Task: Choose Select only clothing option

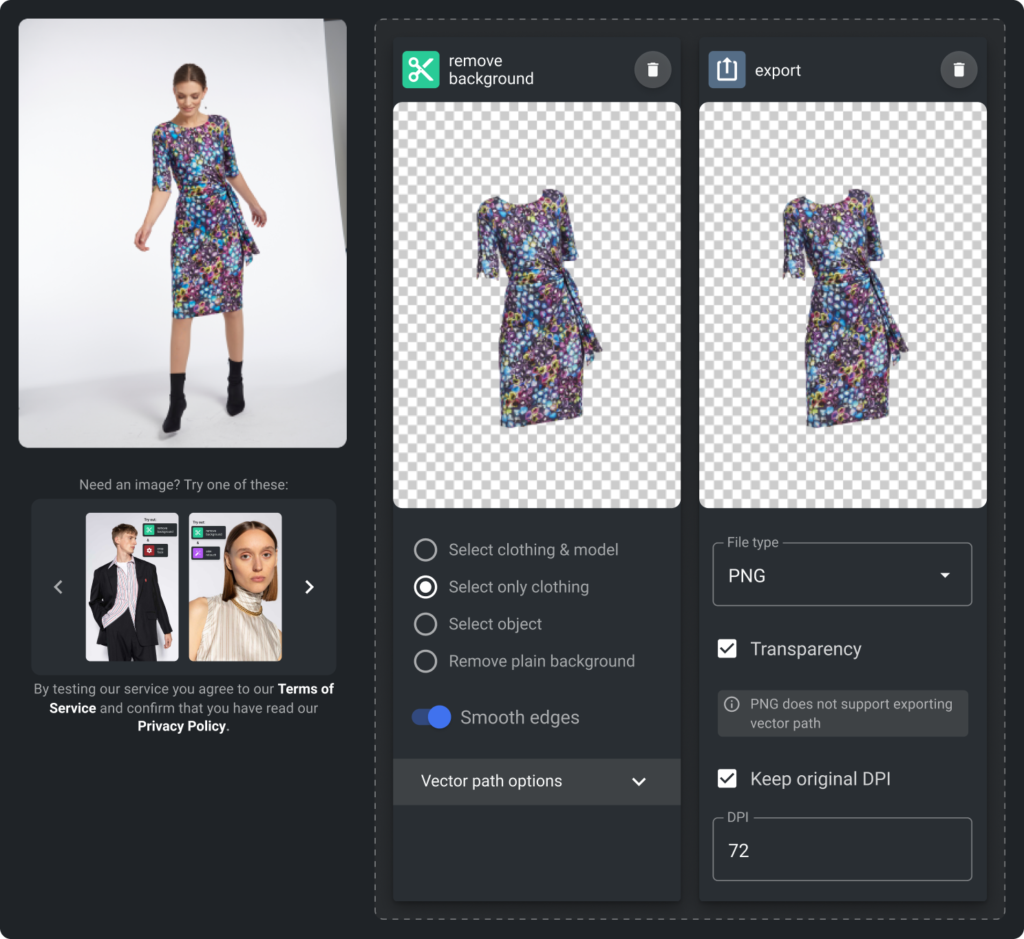Action: 502,587
